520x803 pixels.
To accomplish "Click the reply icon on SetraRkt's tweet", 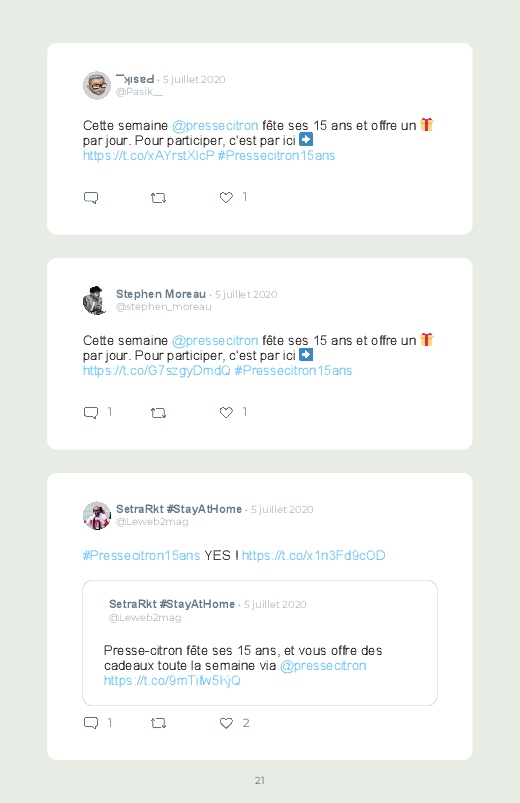I will pyautogui.click(x=91, y=723).
